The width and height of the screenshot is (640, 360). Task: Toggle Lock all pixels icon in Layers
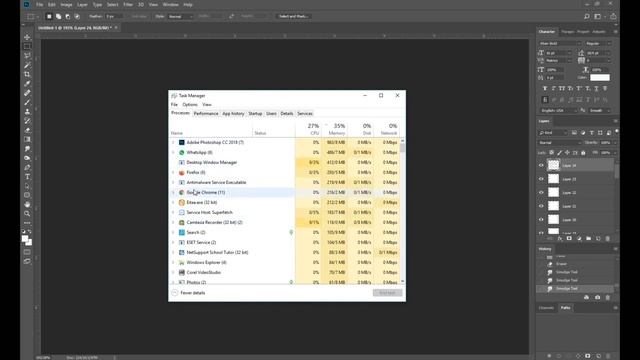click(583, 153)
